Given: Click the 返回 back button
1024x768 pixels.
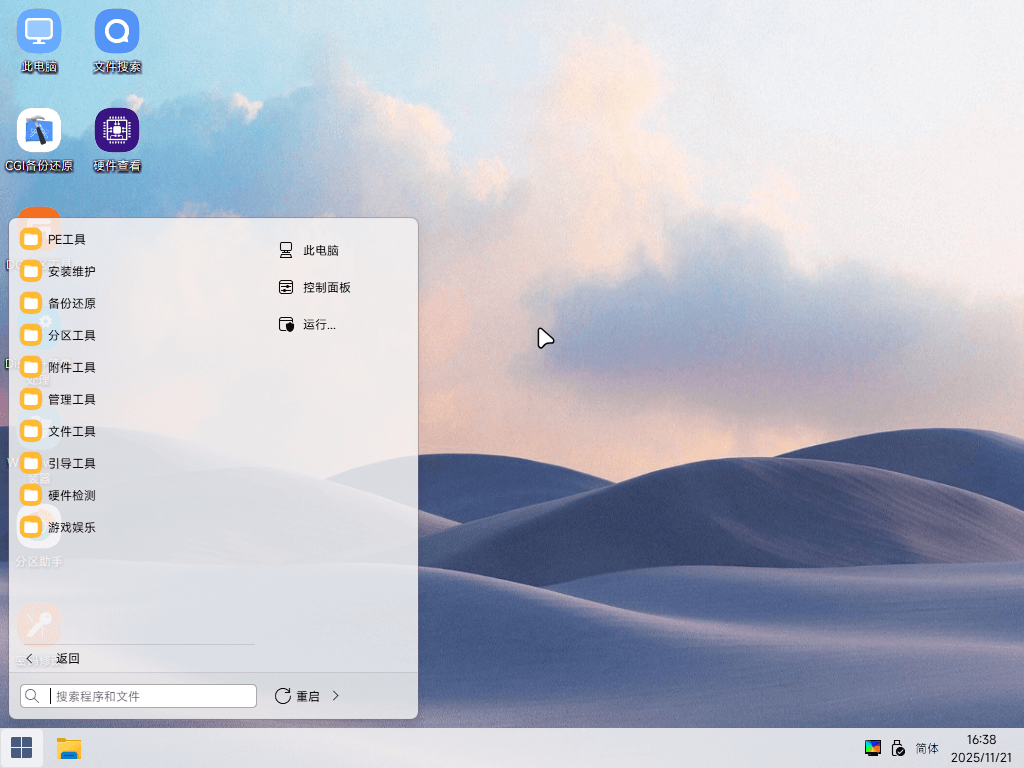Looking at the screenshot, I should pos(52,658).
